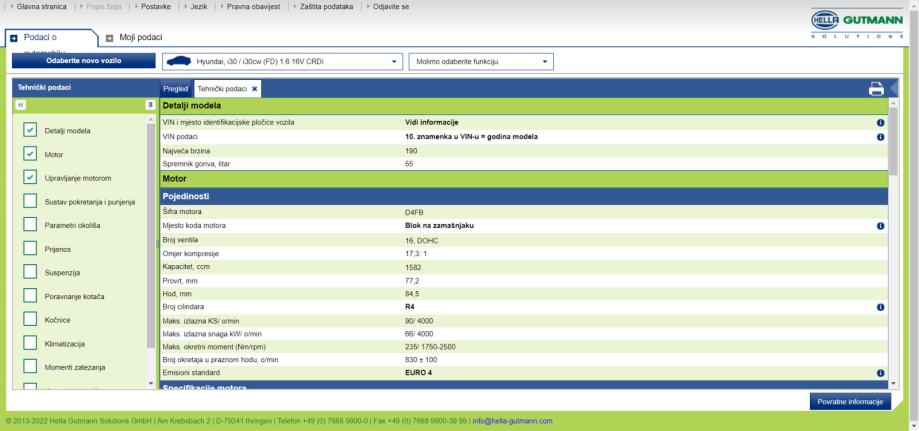Viewport: 919px width, 431px height.
Task: Click the Moji podaci tab icon
Action: click(x=110, y=38)
